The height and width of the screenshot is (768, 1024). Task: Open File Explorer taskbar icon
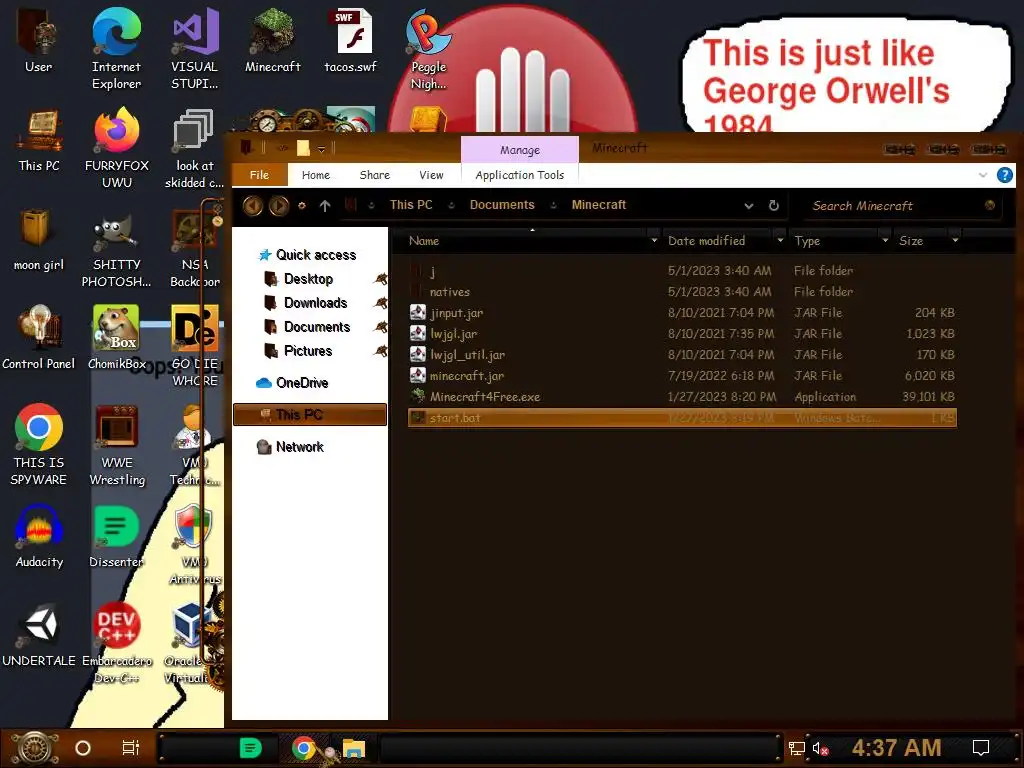pyautogui.click(x=353, y=748)
